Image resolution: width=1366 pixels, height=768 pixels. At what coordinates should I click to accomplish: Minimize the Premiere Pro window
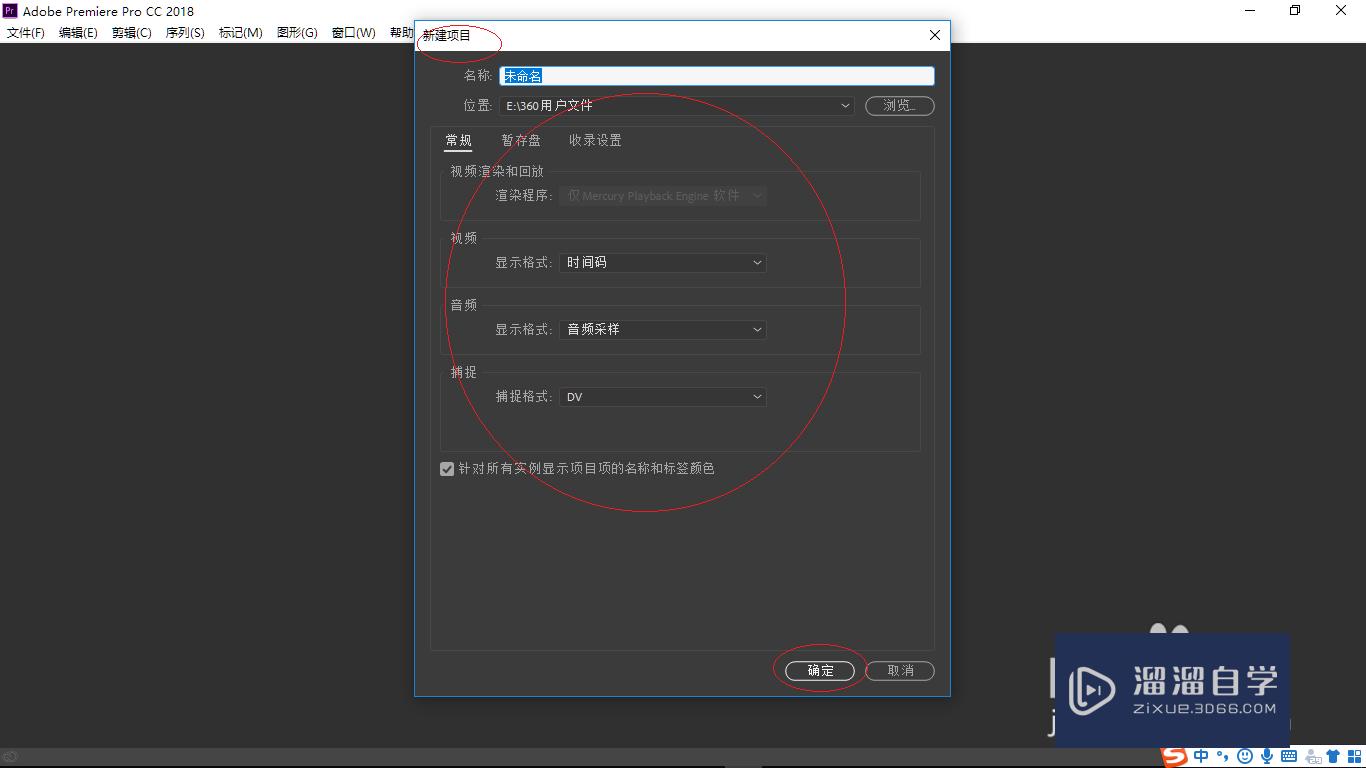[x=1250, y=11]
